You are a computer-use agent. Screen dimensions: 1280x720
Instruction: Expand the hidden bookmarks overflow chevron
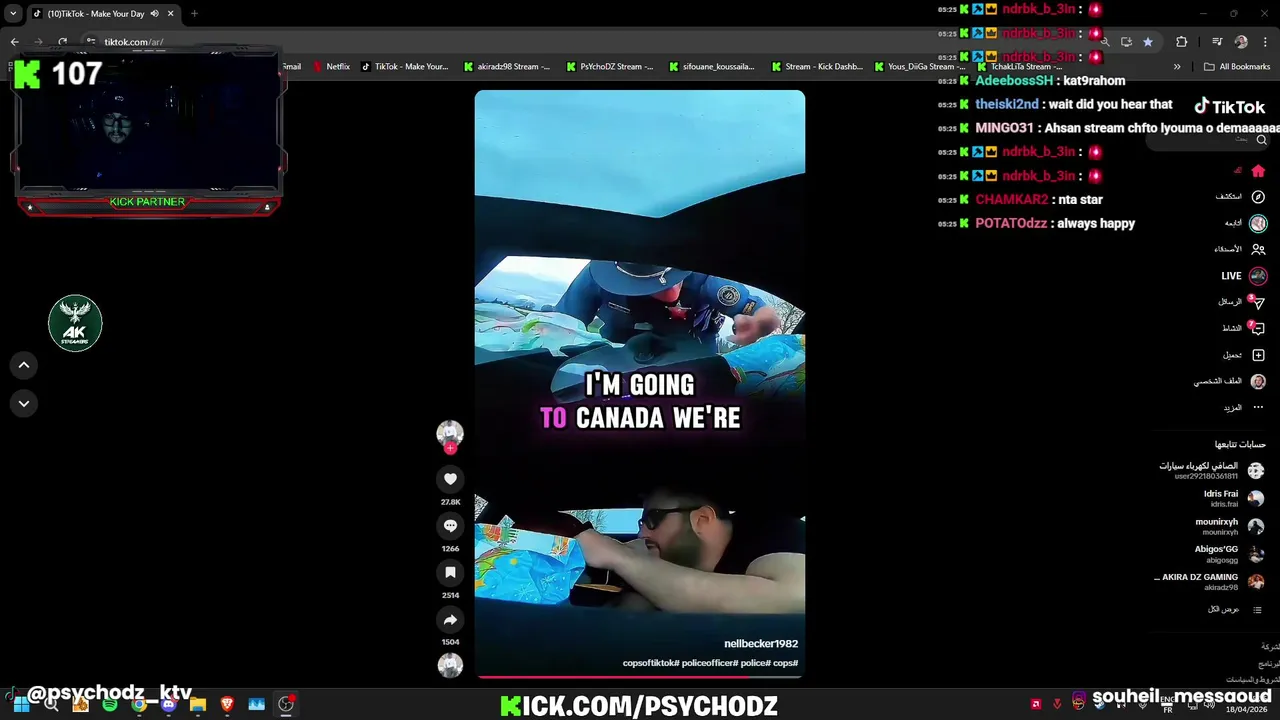tap(1177, 67)
